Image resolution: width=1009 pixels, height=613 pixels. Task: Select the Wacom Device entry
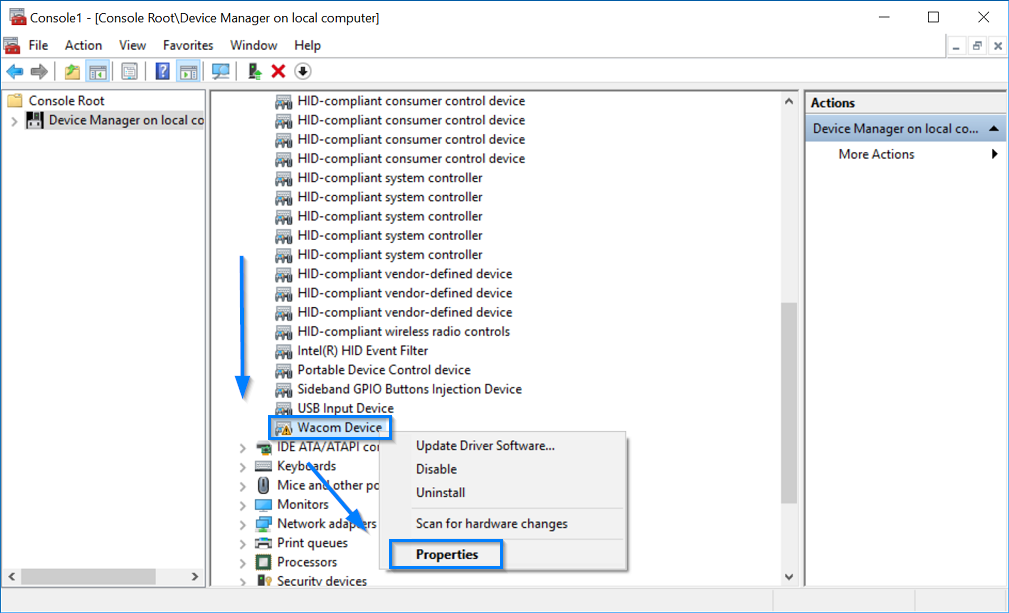coord(339,428)
